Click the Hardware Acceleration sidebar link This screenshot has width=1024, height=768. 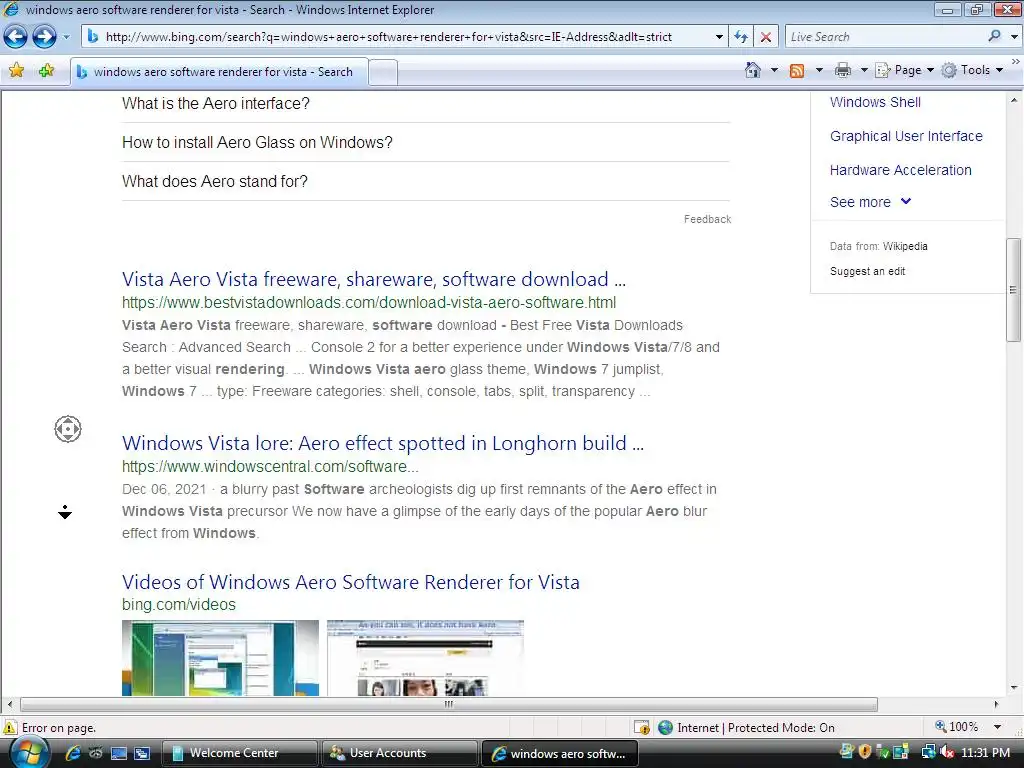coord(900,170)
